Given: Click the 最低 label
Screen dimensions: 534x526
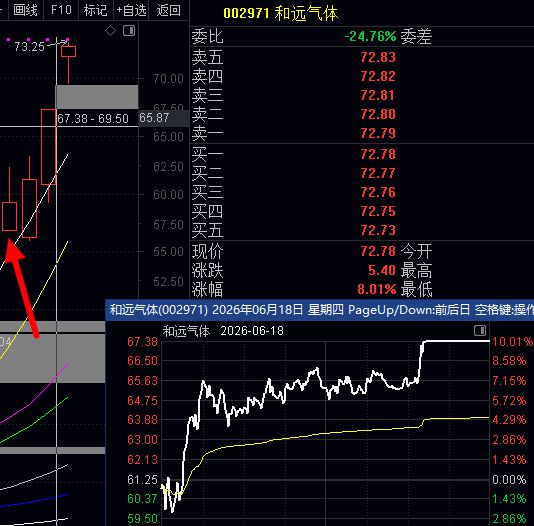Looking at the screenshot, I should coord(416,290).
